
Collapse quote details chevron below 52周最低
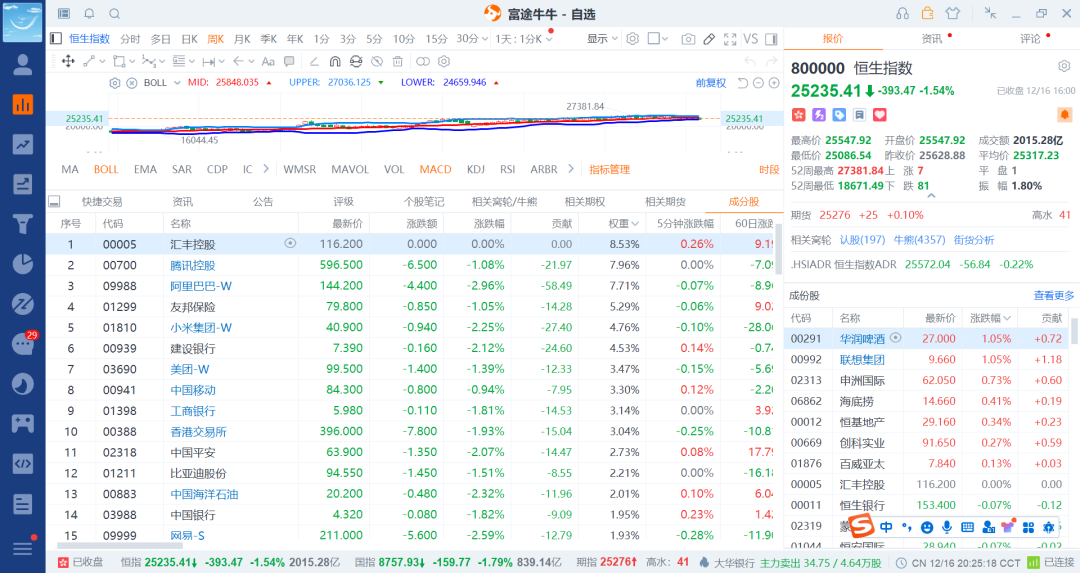point(931,196)
